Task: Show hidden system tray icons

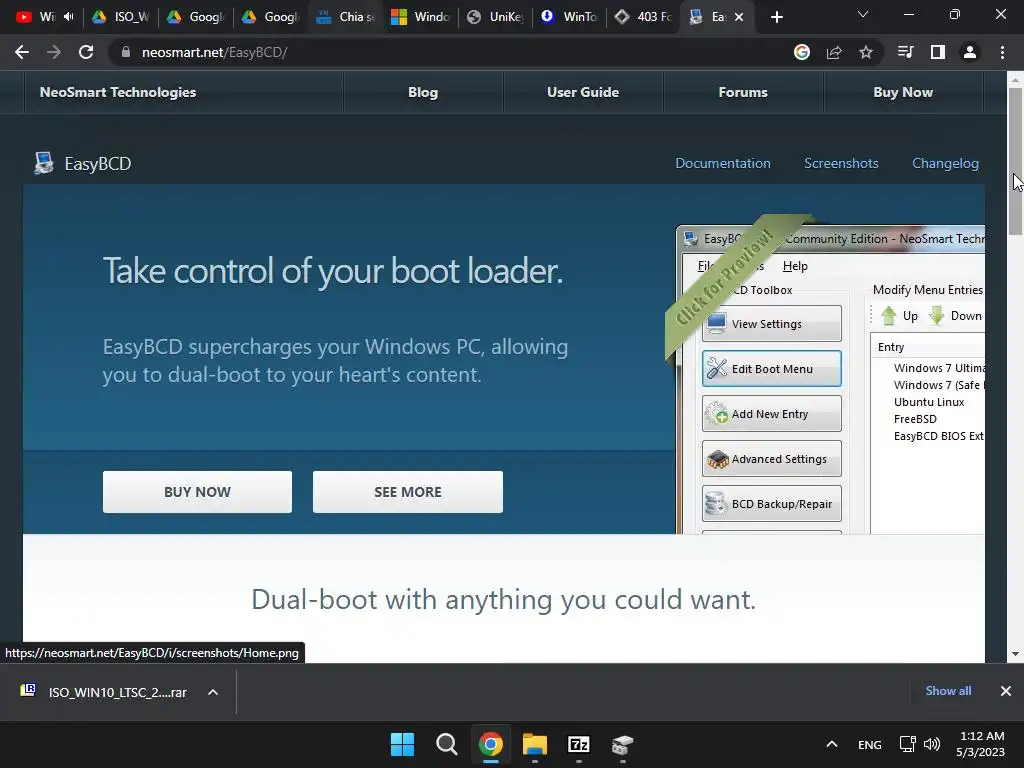Action: (x=831, y=744)
